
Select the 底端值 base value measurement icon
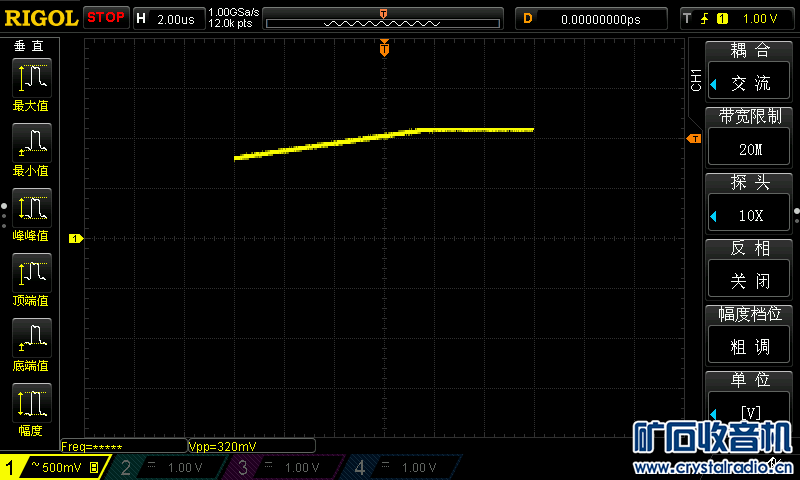pyautogui.click(x=32, y=338)
